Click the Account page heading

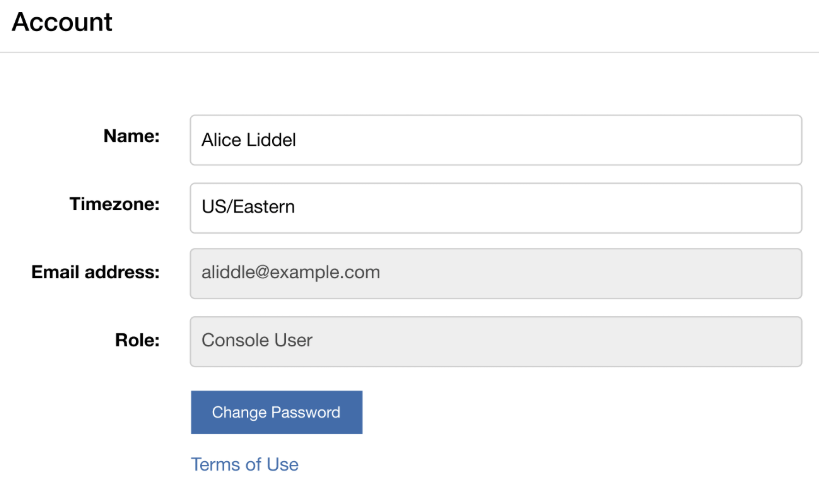[x=62, y=22]
